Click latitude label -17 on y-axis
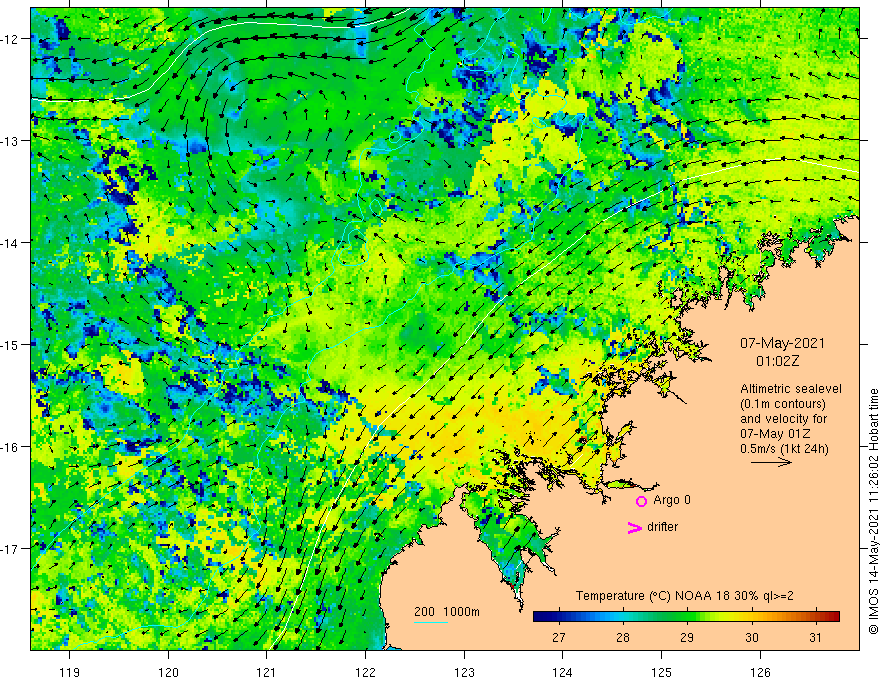The width and height of the screenshot is (880, 680). coord(10,549)
